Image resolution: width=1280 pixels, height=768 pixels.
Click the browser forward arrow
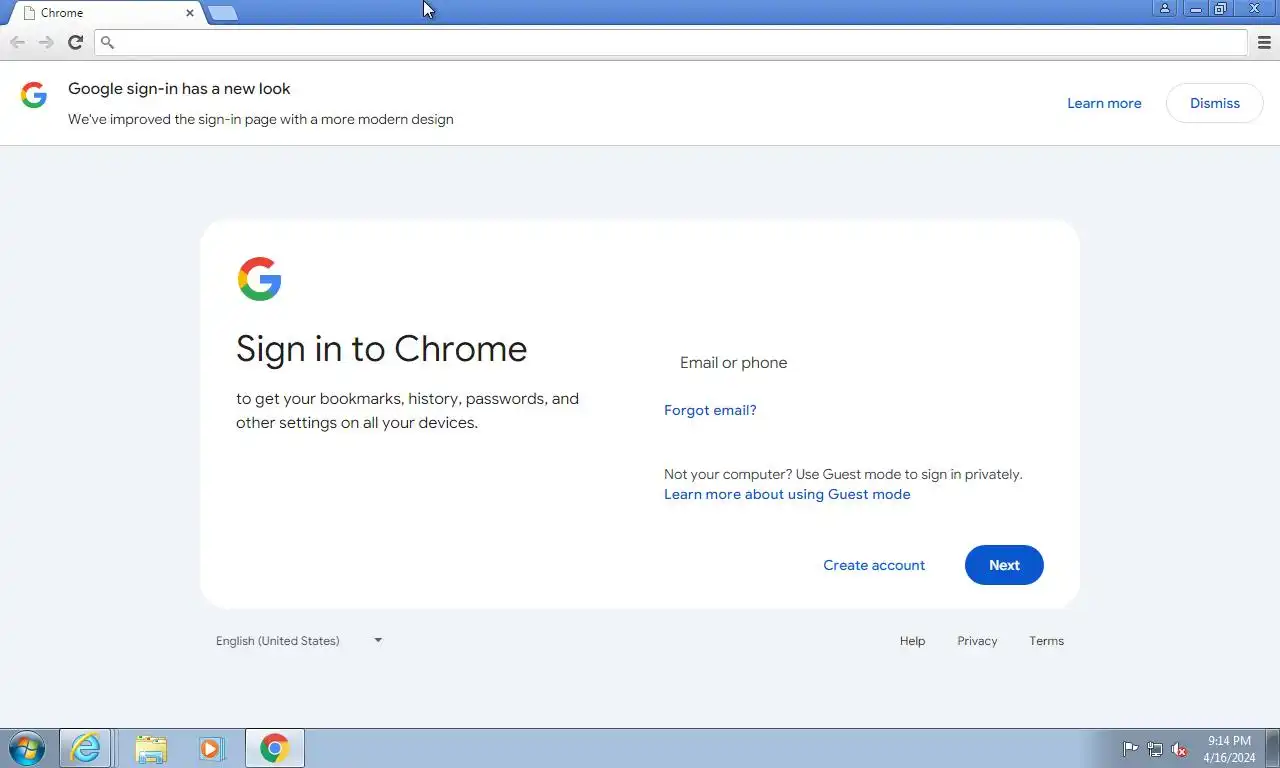point(46,42)
